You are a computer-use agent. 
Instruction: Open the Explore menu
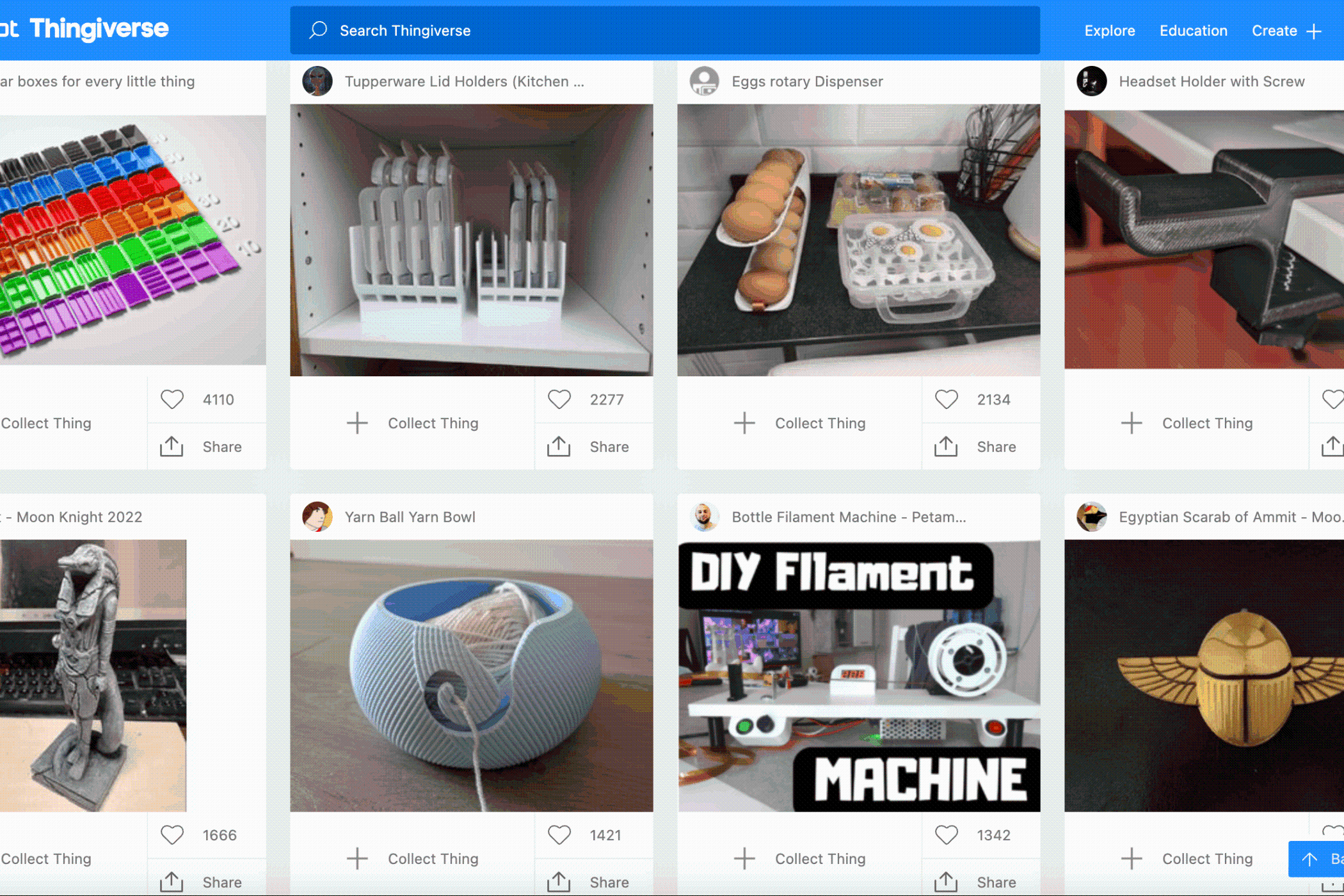coord(1110,31)
